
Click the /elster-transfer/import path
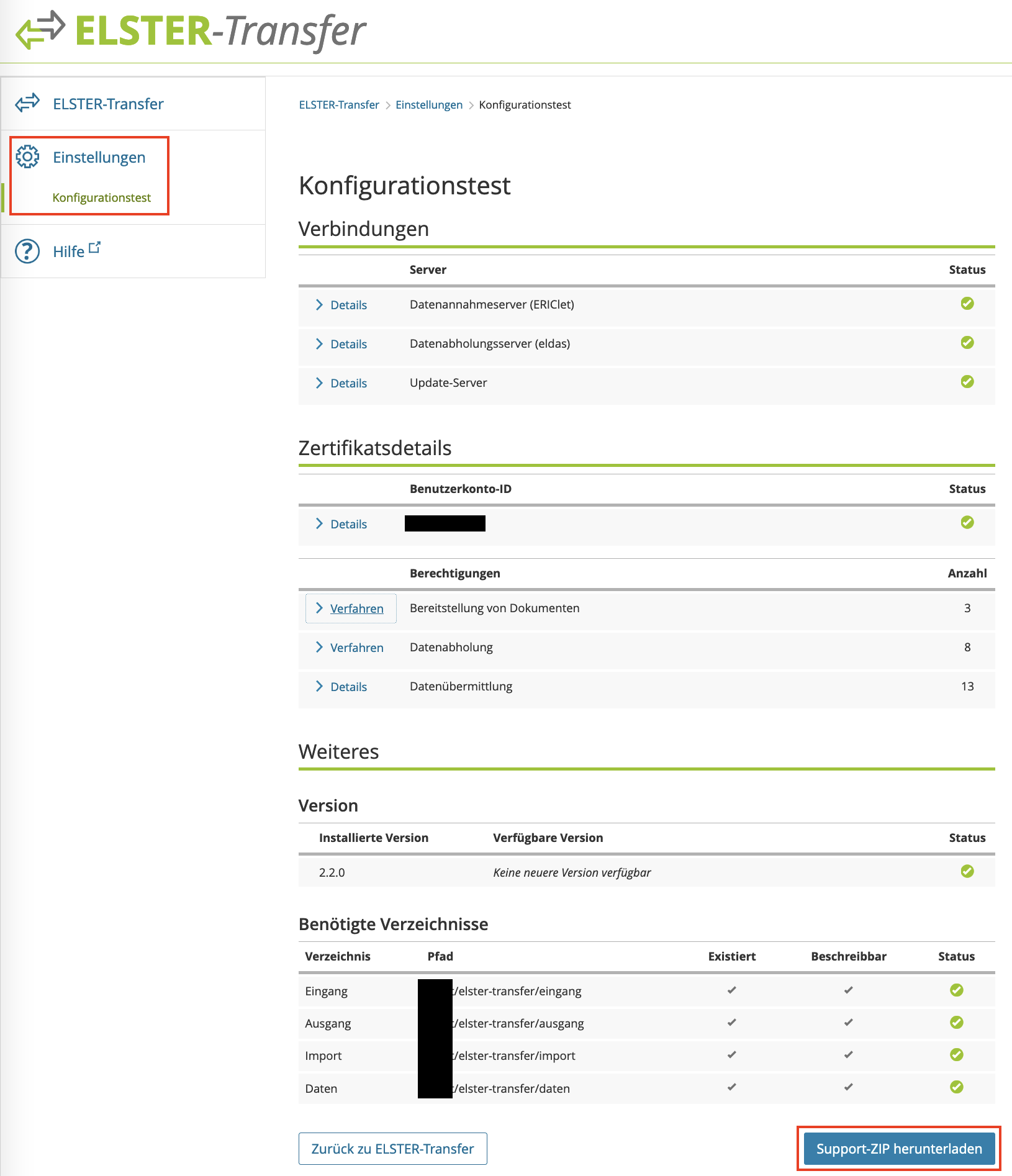tap(514, 1056)
